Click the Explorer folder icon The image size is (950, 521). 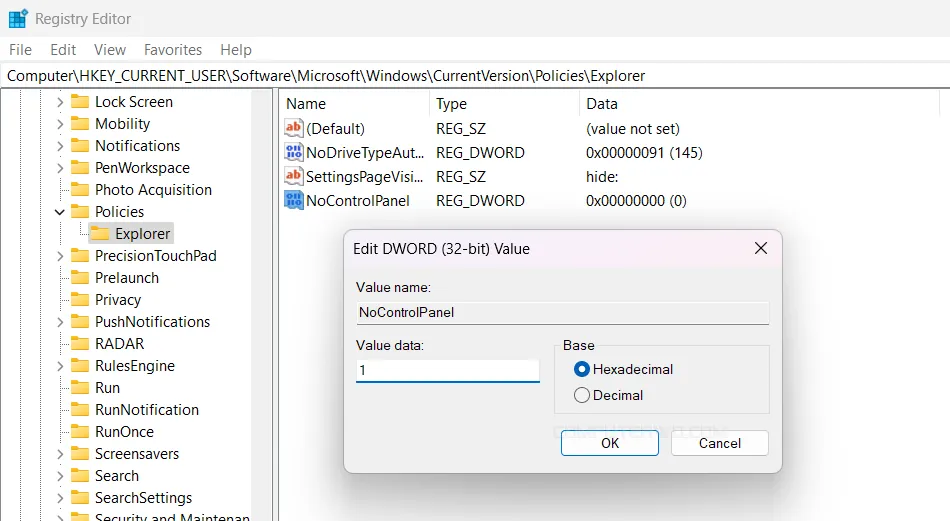pyautogui.click(x=100, y=233)
